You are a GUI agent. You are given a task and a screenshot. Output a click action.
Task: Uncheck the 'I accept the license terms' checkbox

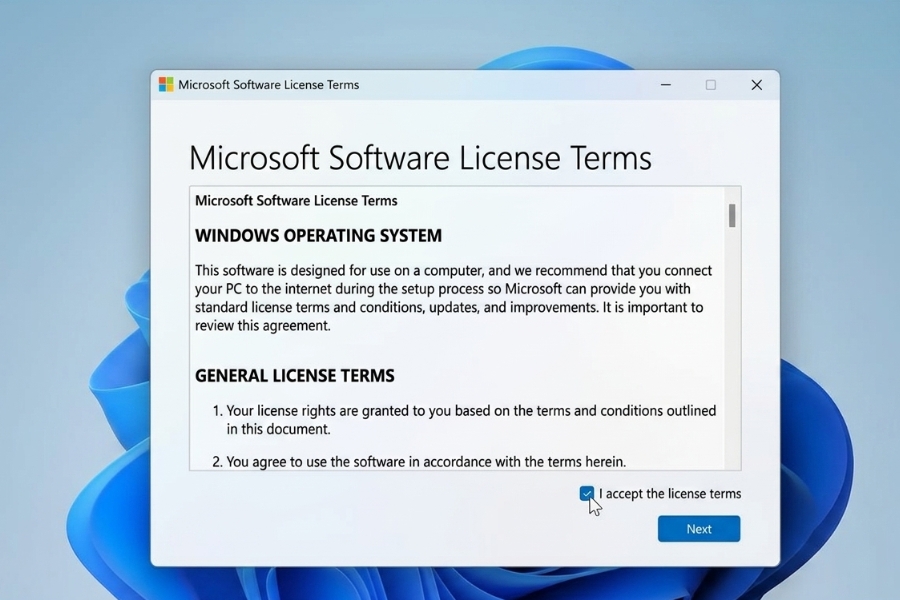point(587,493)
